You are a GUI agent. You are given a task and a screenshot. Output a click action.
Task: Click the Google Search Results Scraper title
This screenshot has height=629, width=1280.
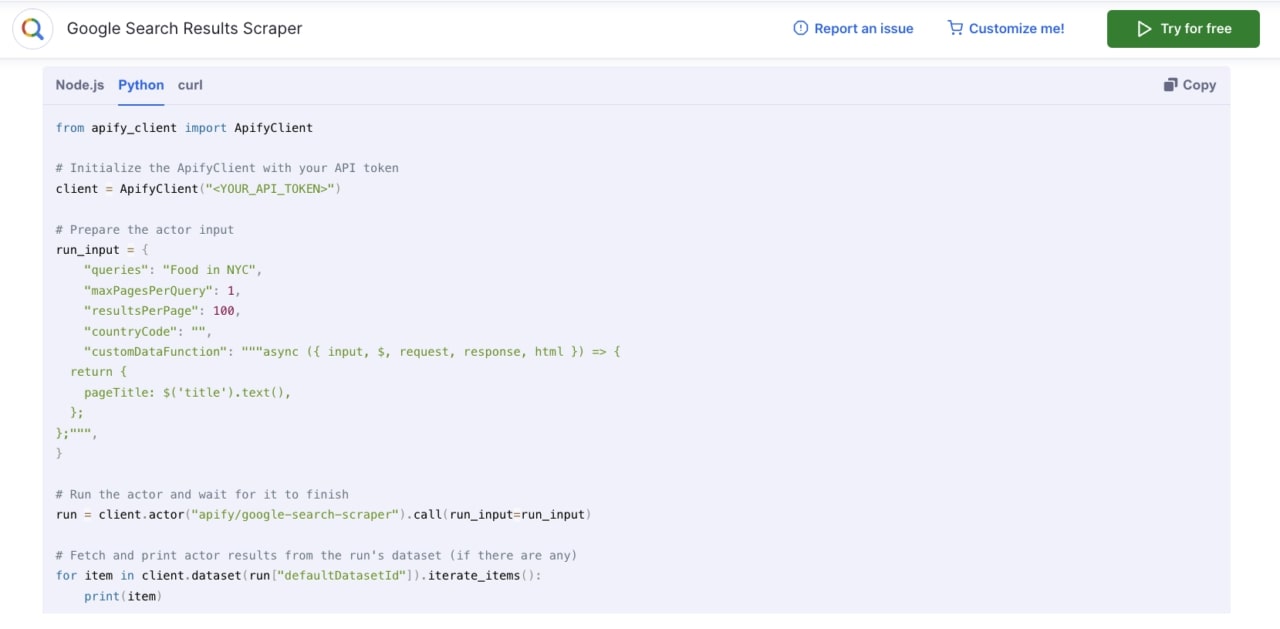tap(184, 28)
